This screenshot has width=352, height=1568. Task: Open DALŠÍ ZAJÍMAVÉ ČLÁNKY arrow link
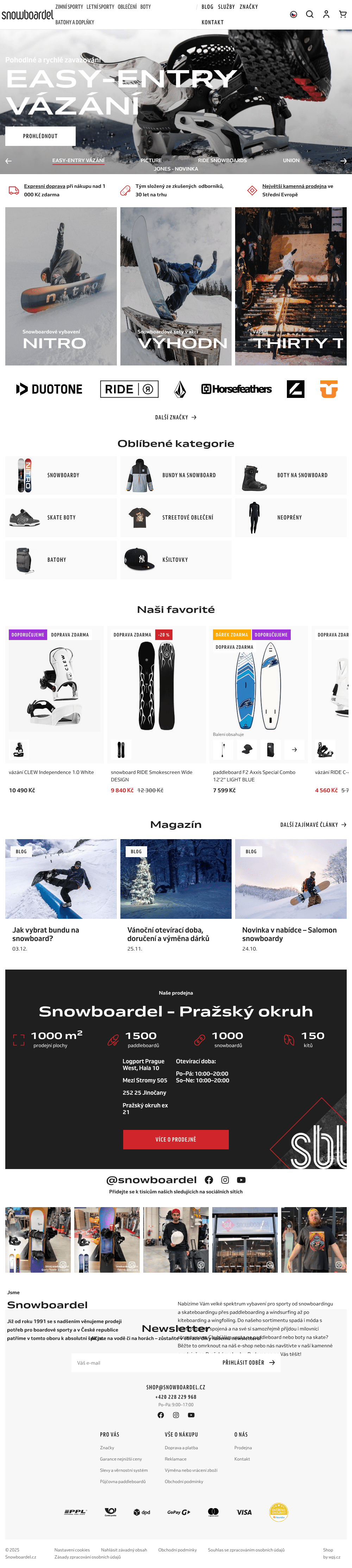coord(313,825)
